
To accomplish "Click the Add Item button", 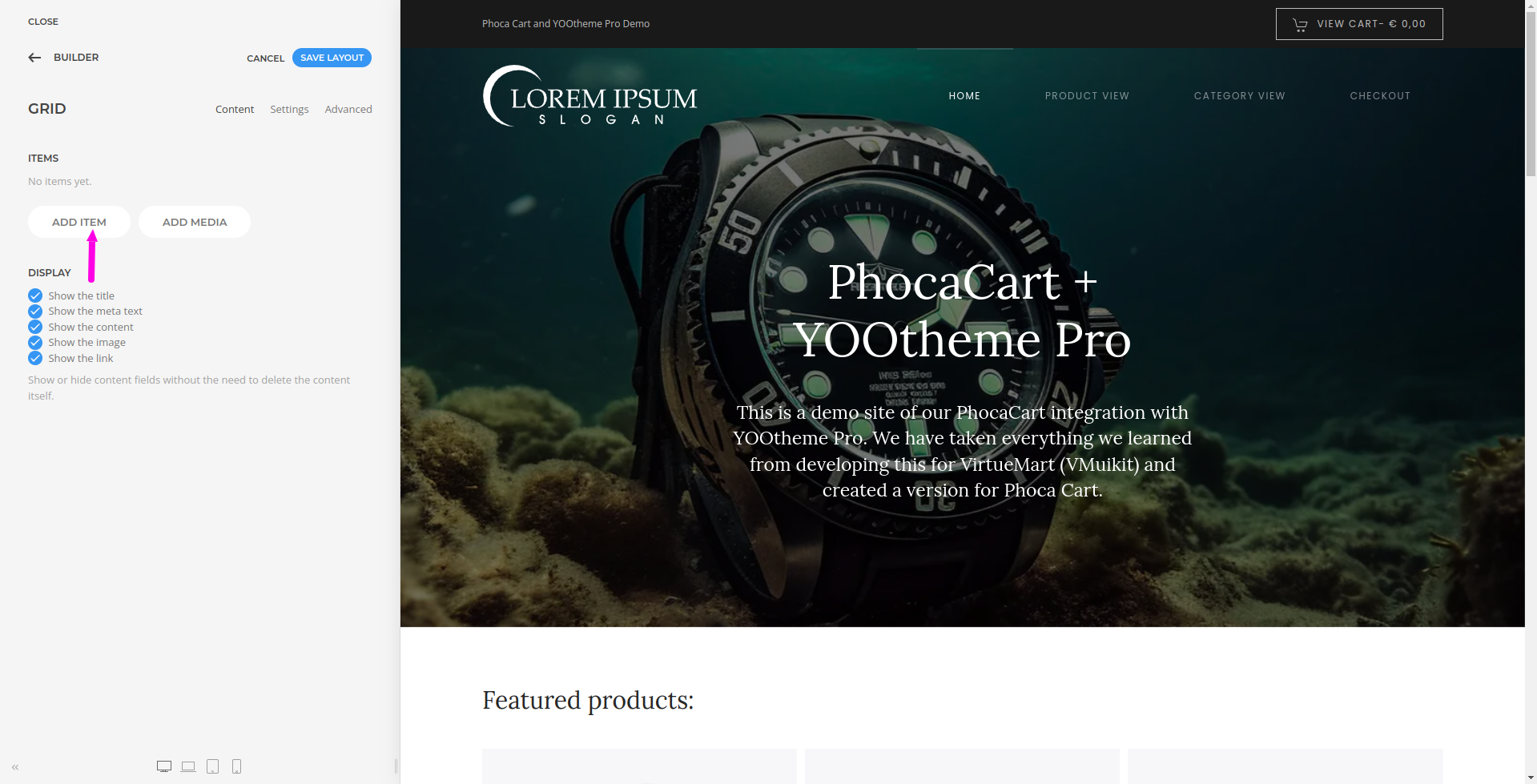I will coord(79,222).
